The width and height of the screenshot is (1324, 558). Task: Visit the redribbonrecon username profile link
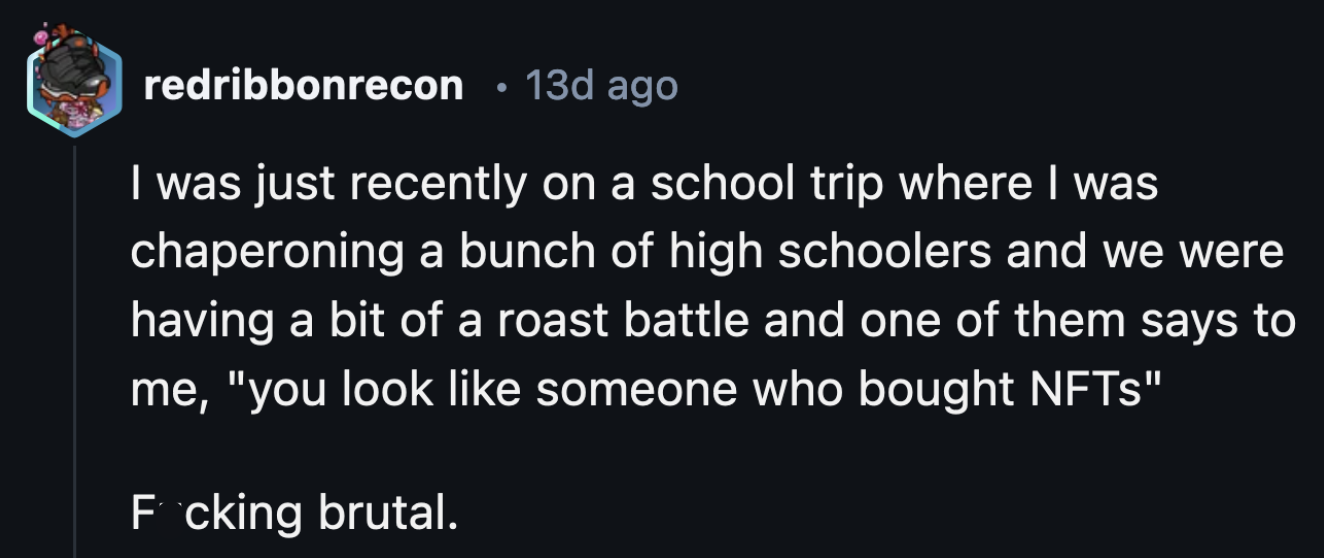coord(304,87)
